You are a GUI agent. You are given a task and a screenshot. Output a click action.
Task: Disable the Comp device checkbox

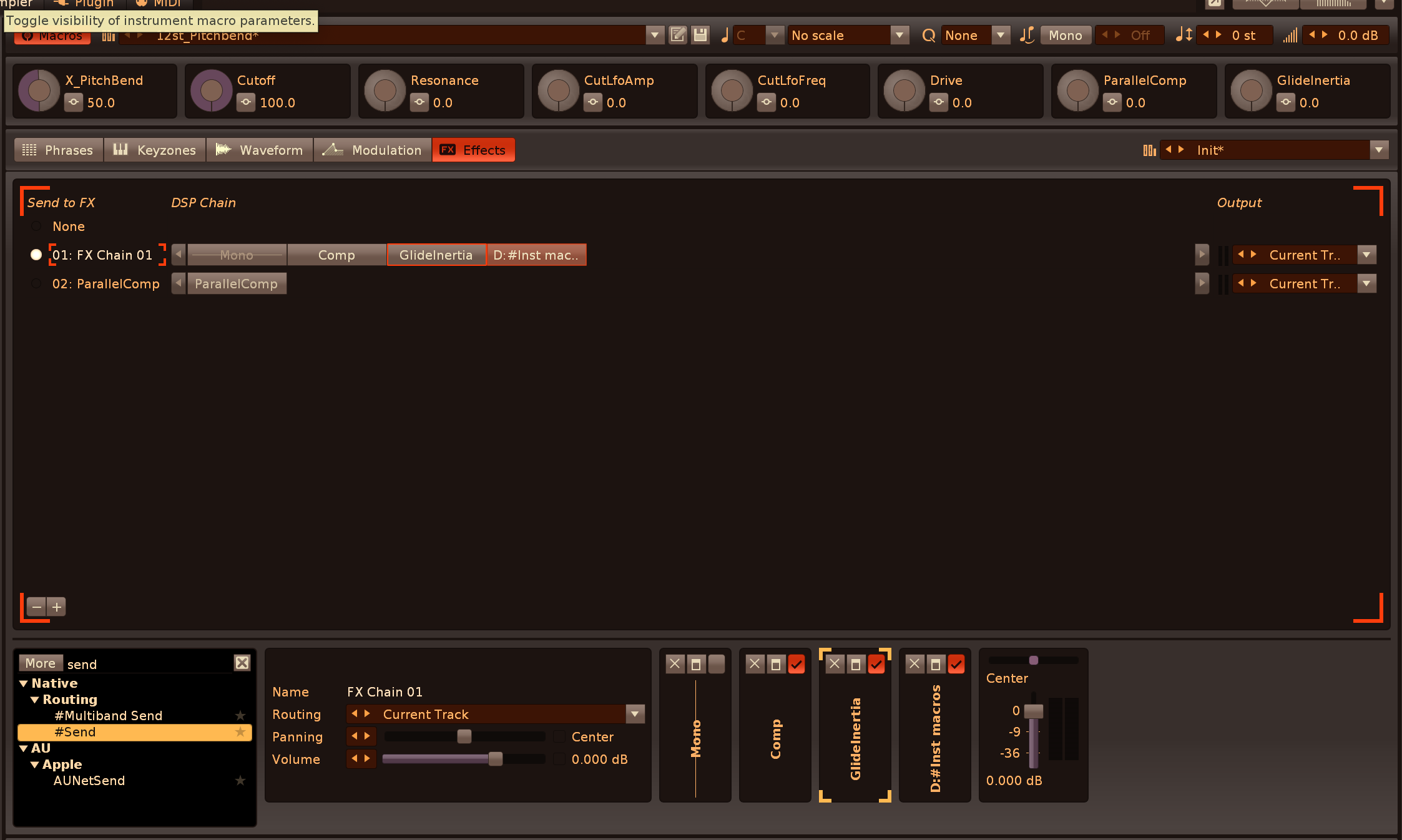(x=796, y=664)
